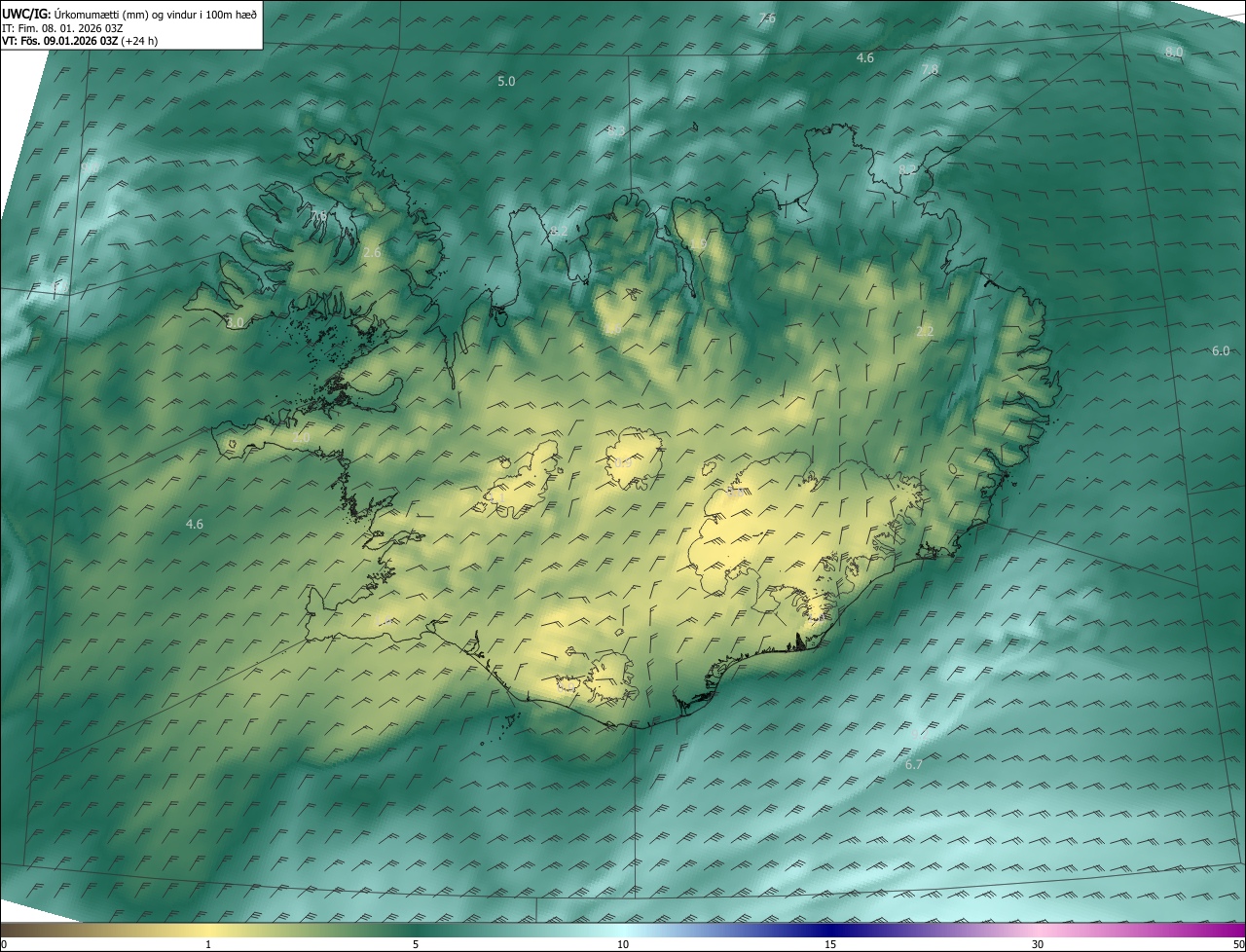
Task: Select the 6.0 value label east of Iceland
Action: 1221,350
